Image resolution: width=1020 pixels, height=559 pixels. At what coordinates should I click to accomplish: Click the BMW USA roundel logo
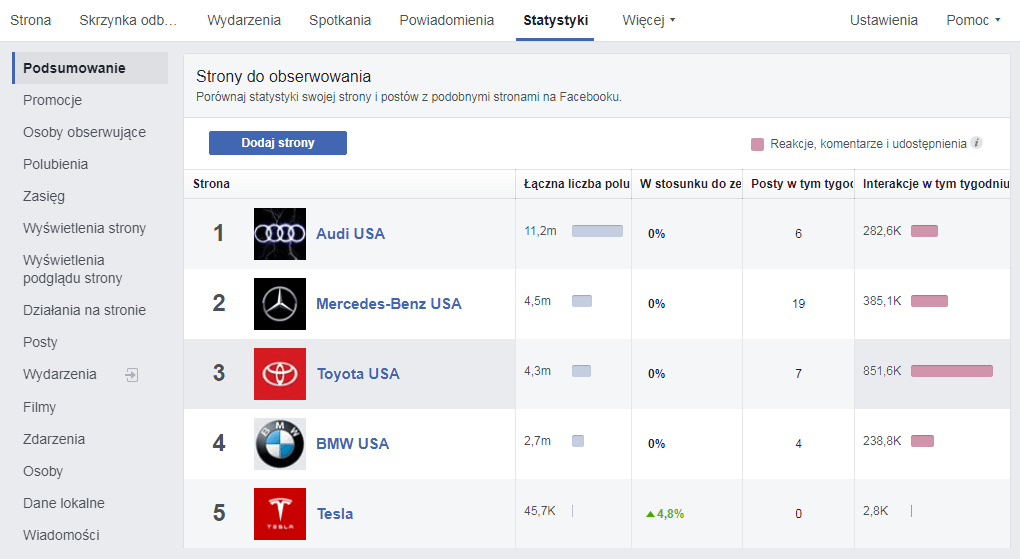point(280,444)
